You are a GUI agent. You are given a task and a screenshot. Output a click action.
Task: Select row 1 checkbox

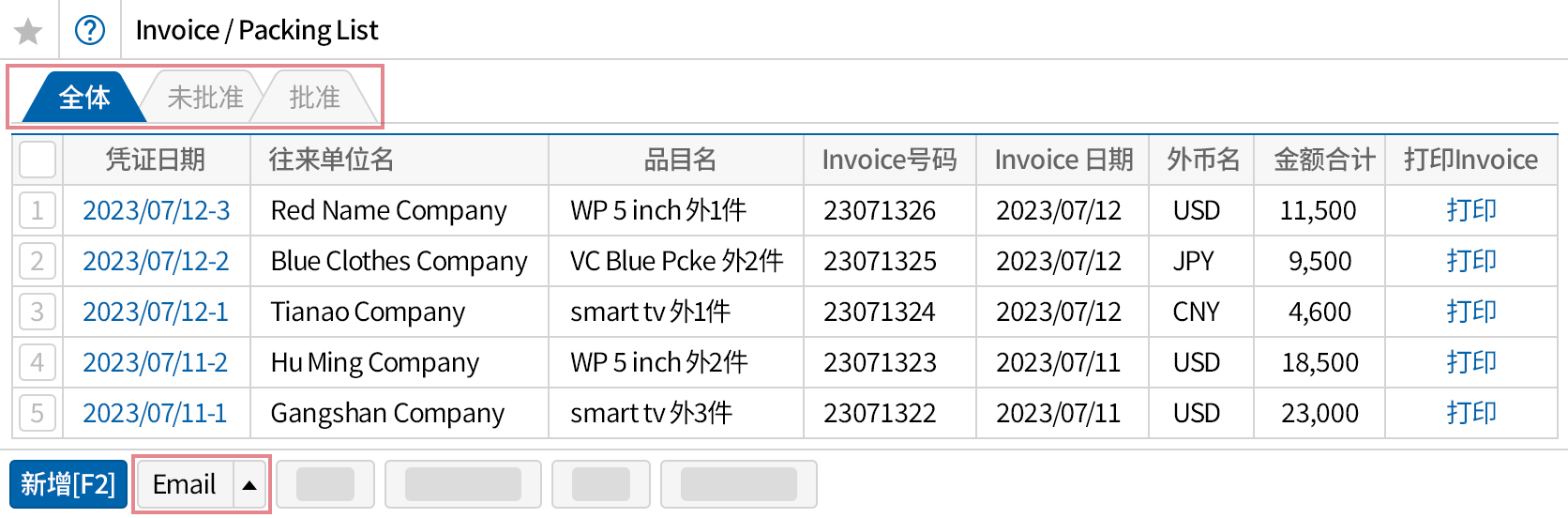point(38,210)
